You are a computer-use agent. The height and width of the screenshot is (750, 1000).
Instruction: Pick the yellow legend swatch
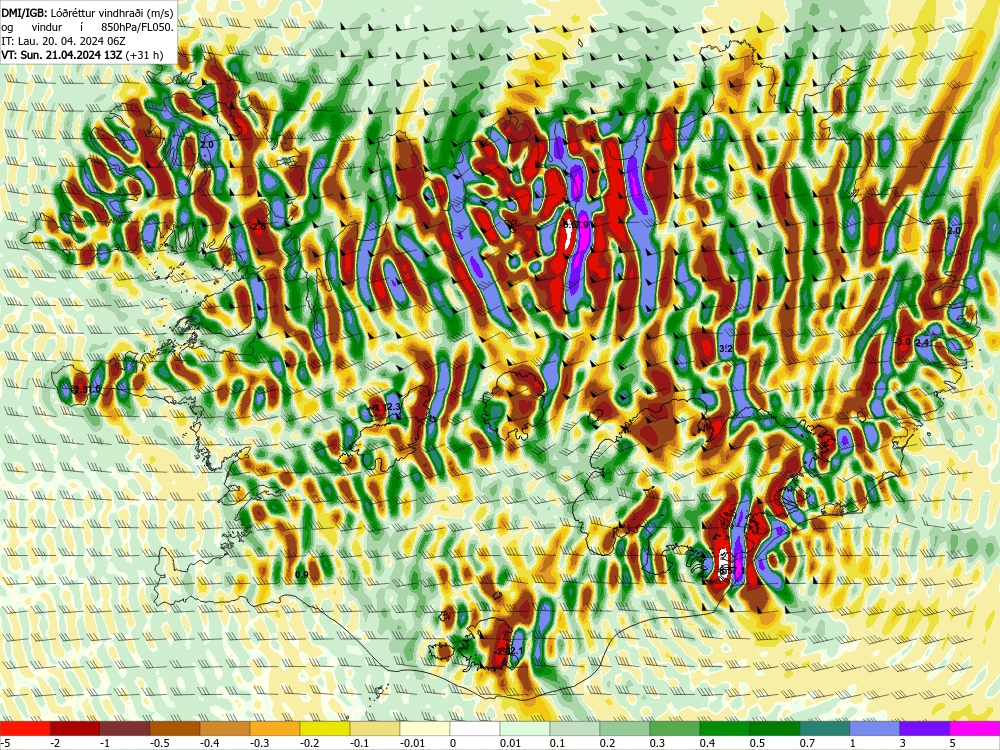[x=325, y=728]
